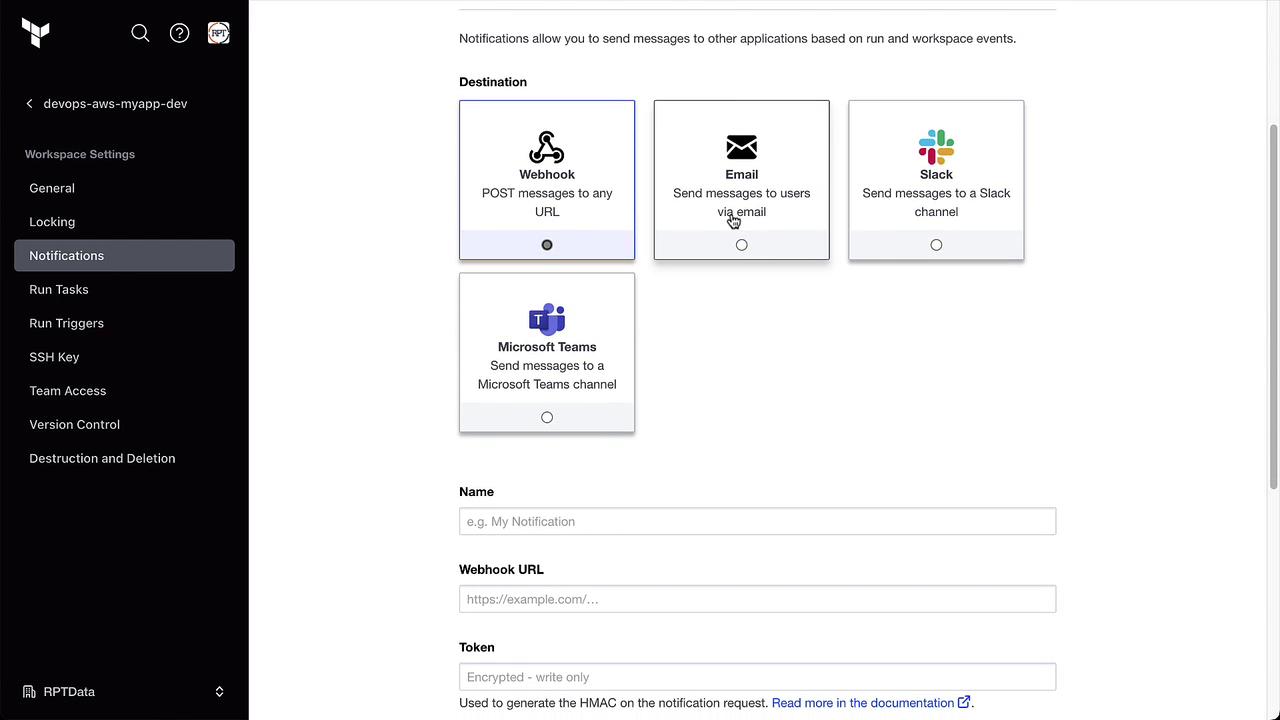Click the Webhook URL input field
Viewport: 1280px width, 720px height.
pyautogui.click(x=757, y=599)
